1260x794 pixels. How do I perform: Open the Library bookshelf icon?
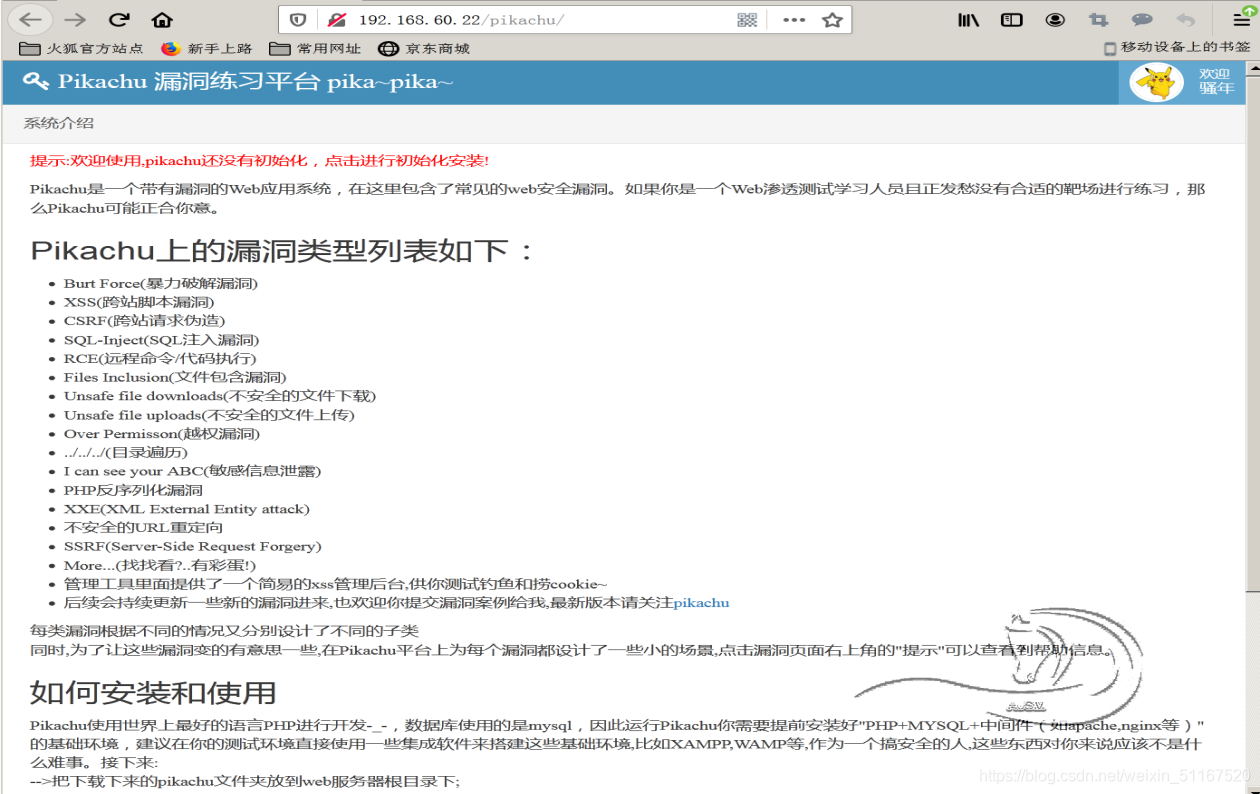[968, 20]
